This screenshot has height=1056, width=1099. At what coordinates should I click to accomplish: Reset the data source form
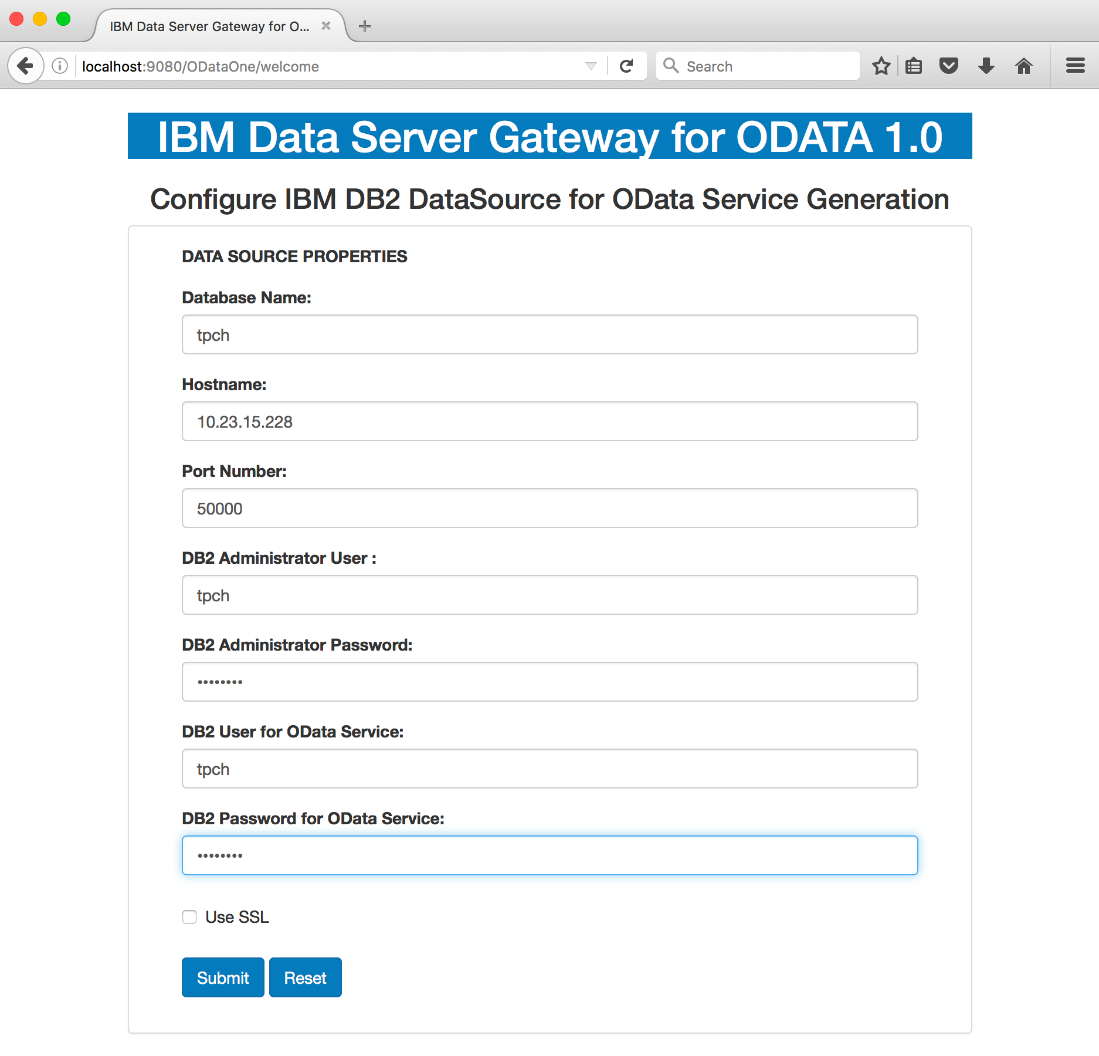305,977
